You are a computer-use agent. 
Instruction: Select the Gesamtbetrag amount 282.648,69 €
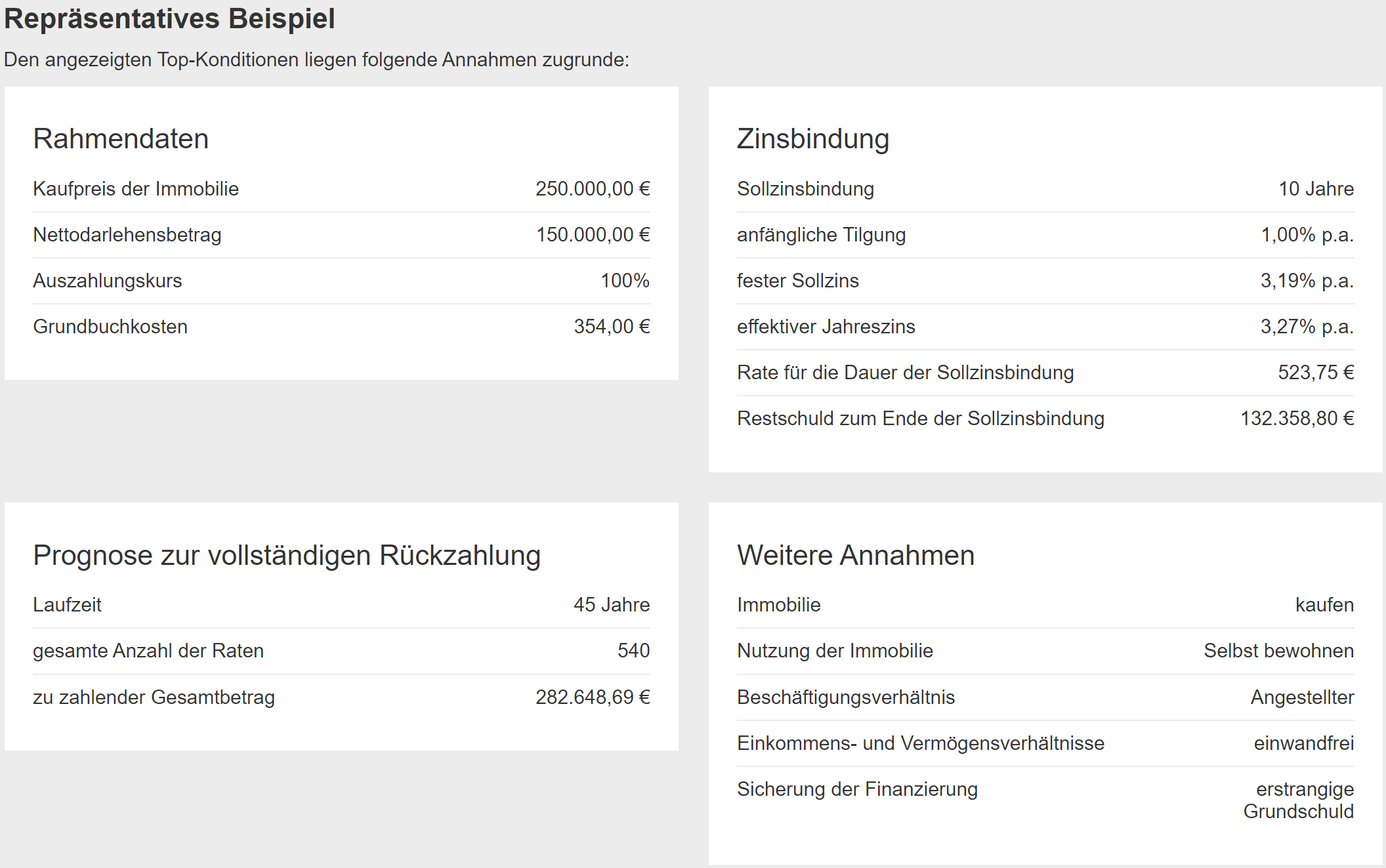click(592, 697)
